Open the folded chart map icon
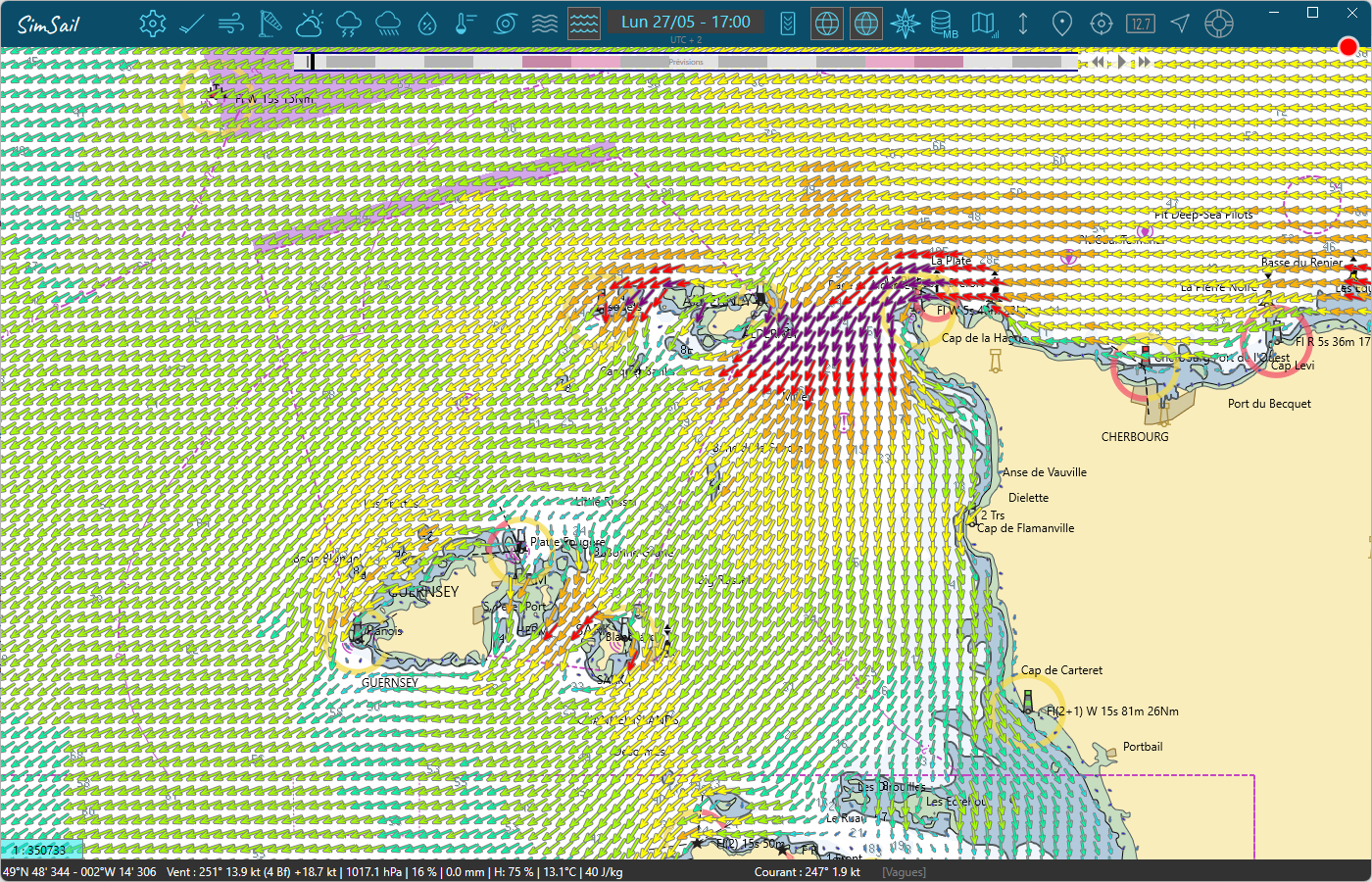 (984, 24)
